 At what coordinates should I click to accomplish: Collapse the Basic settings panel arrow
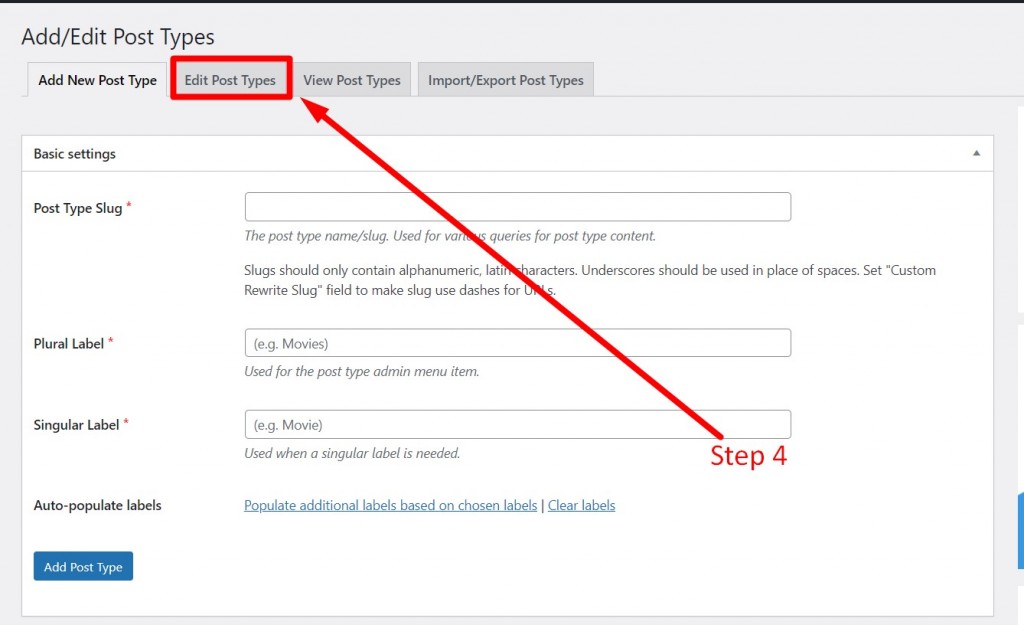[976, 153]
